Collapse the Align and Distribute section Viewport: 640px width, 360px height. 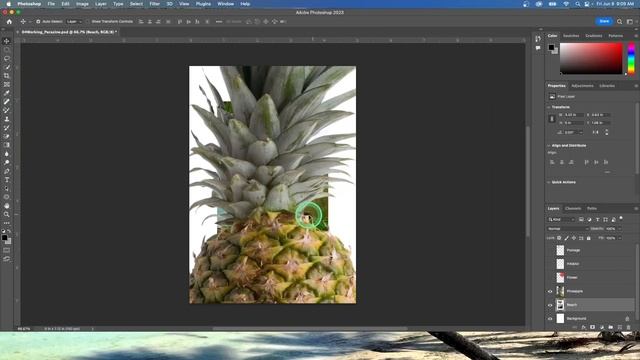coord(549,146)
